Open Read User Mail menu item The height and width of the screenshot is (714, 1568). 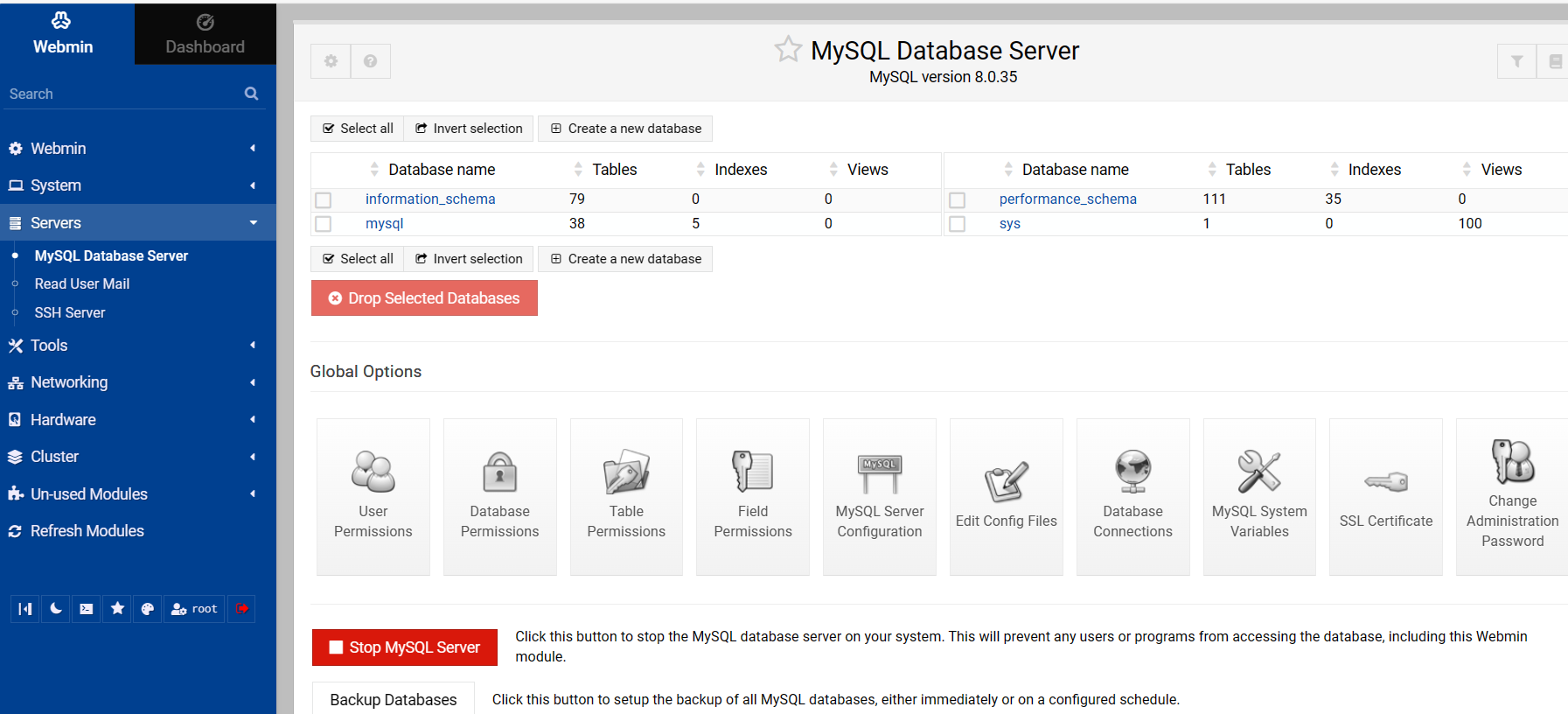coord(82,283)
